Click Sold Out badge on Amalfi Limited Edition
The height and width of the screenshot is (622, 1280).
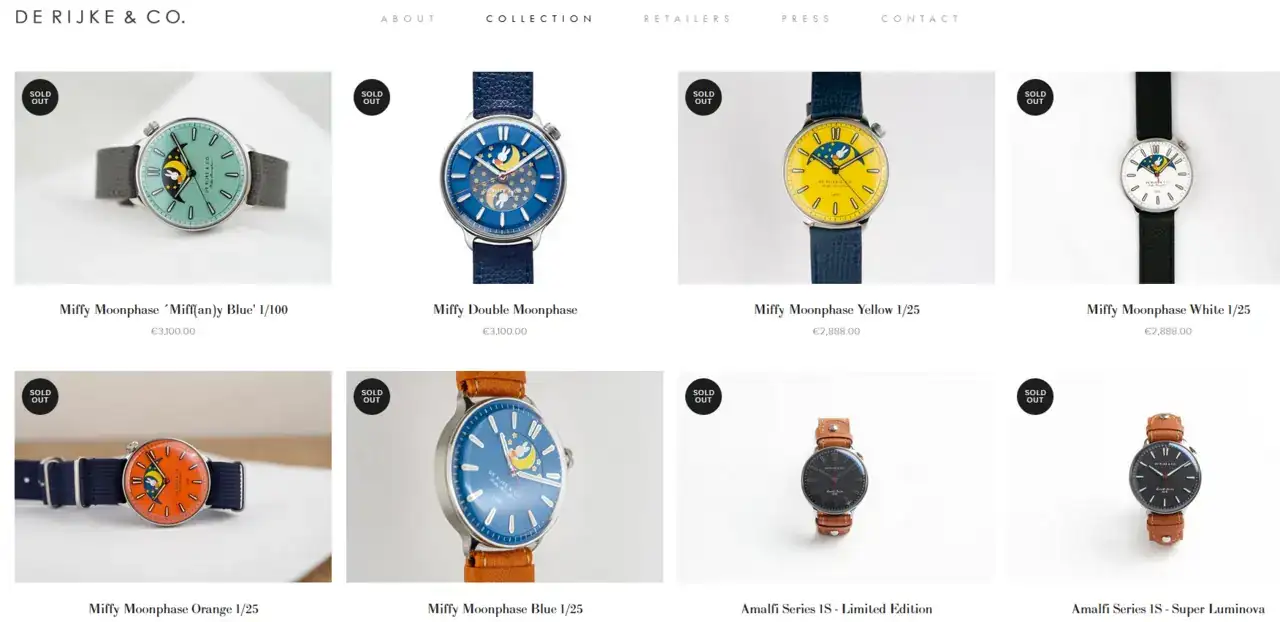pyautogui.click(x=703, y=396)
